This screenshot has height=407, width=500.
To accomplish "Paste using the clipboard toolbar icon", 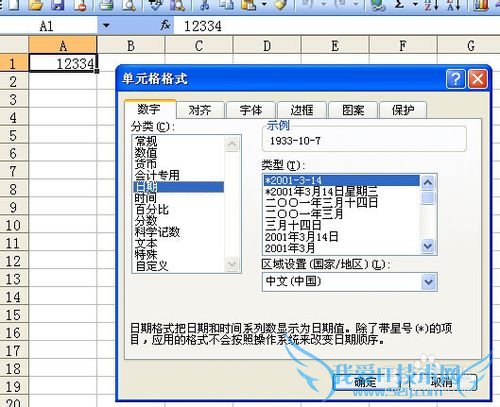I will pyautogui.click(x=248, y=5).
